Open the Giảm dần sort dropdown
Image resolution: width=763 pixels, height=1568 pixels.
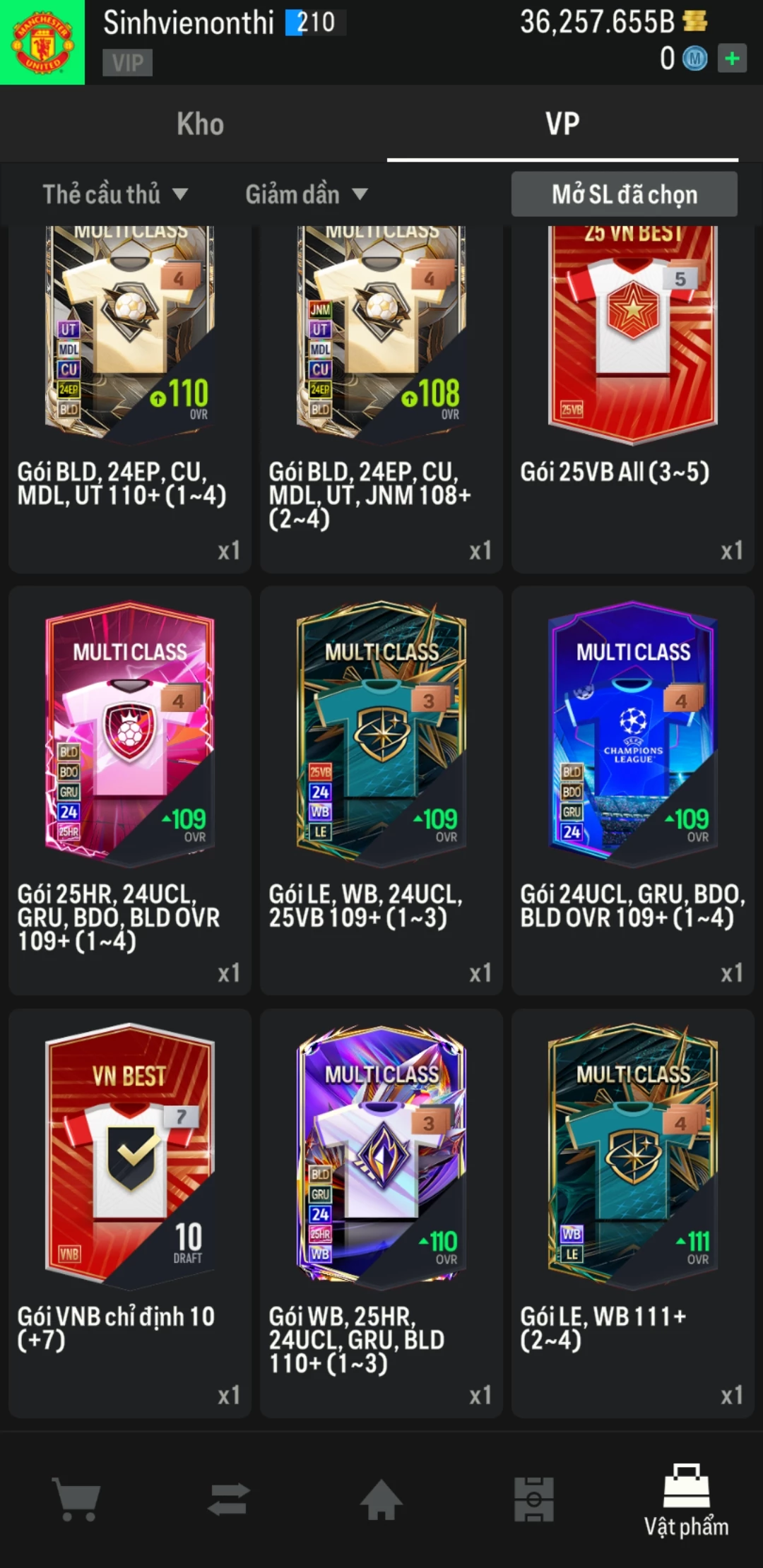click(307, 194)
